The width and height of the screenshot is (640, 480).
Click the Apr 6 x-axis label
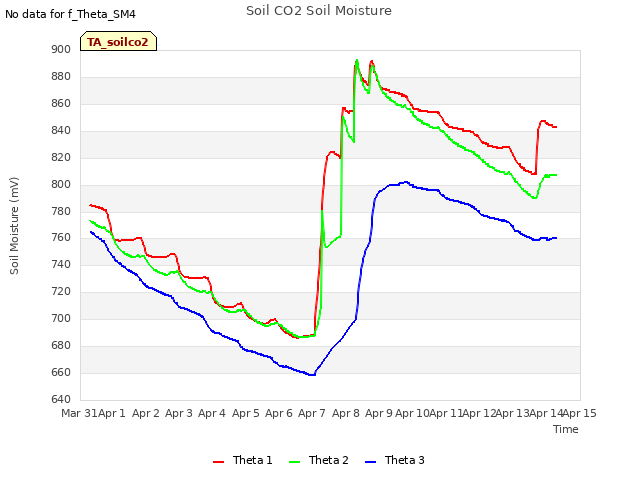pyautogui.click(x=279, y=413)
